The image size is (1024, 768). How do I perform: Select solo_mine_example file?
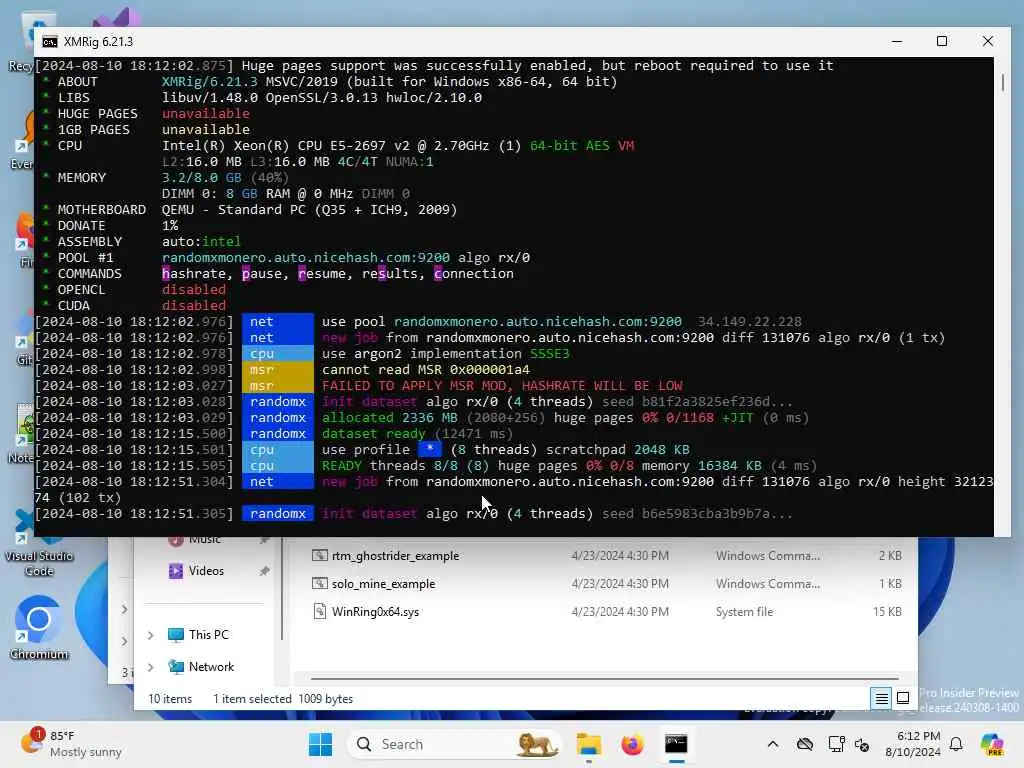[383, 584]
